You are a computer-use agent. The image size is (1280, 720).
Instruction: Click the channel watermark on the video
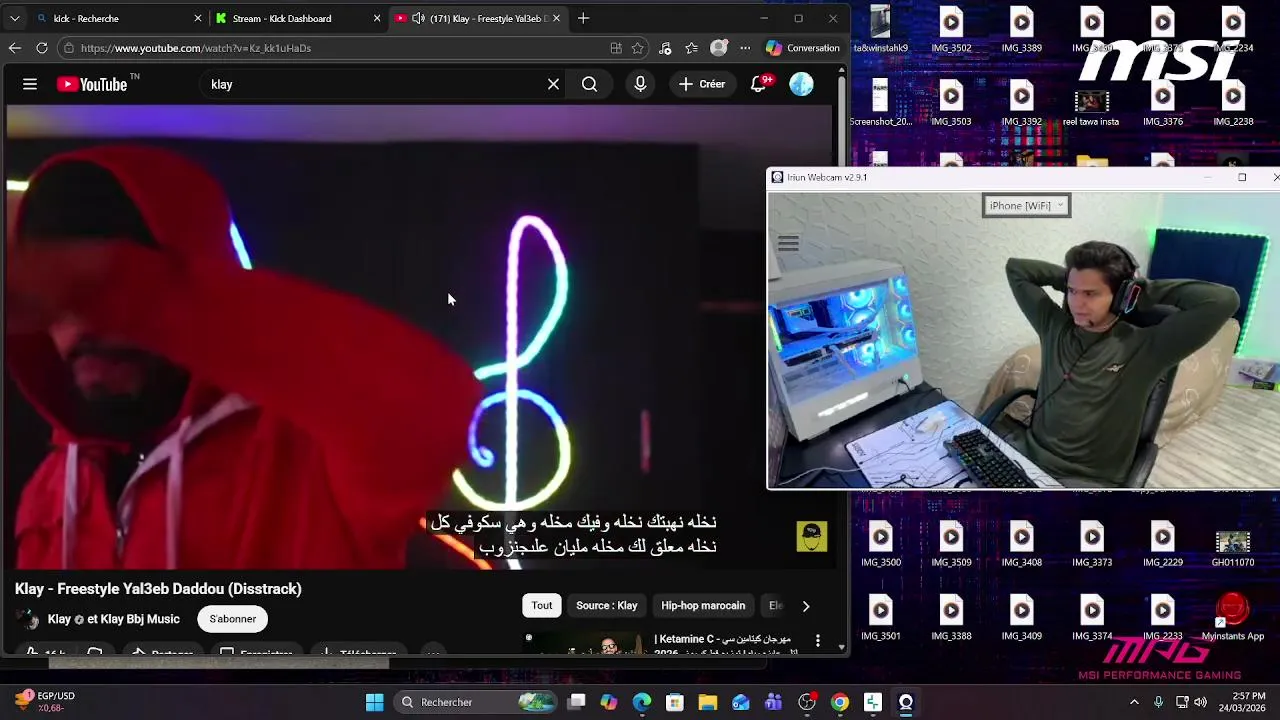pyautogui.click(x=812, y=536)
